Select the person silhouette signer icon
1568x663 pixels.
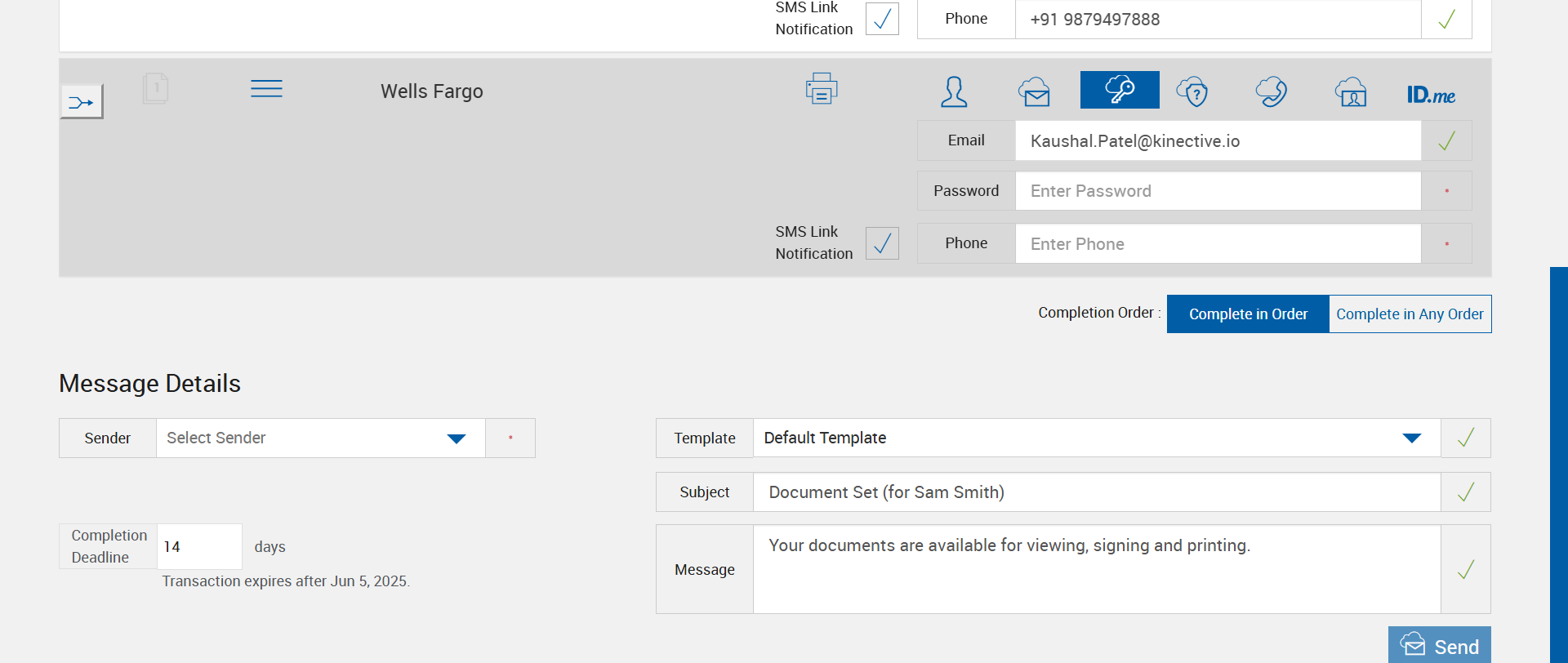954,91
